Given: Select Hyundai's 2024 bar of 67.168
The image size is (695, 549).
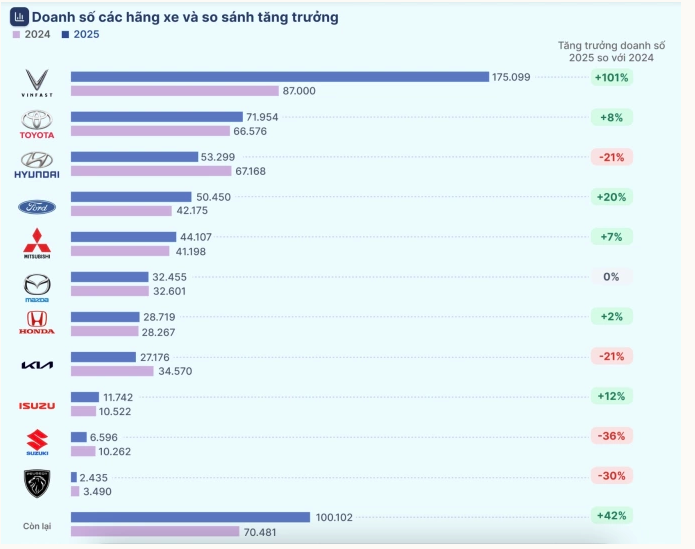Looking at the screenshot, I should click(151, 171).
